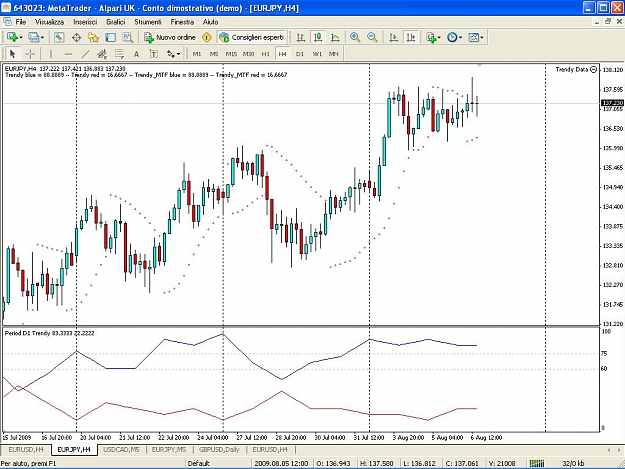Zoom out of the chart
The height and width of the screenshot is (469, 625).
[x=372, y=37]
